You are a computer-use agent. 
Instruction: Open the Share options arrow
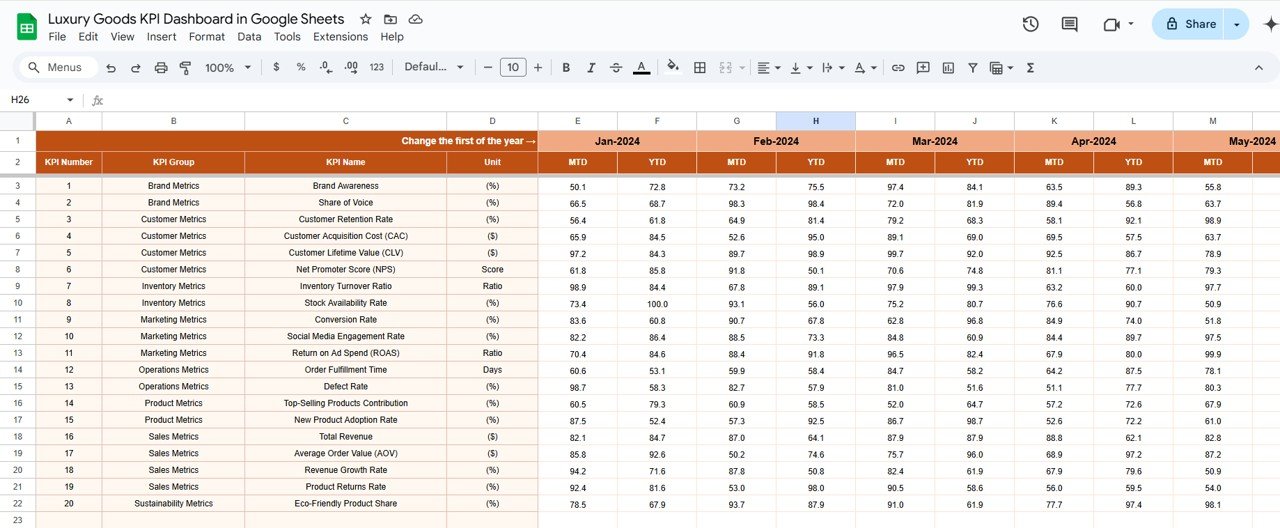click(1237, 24)
